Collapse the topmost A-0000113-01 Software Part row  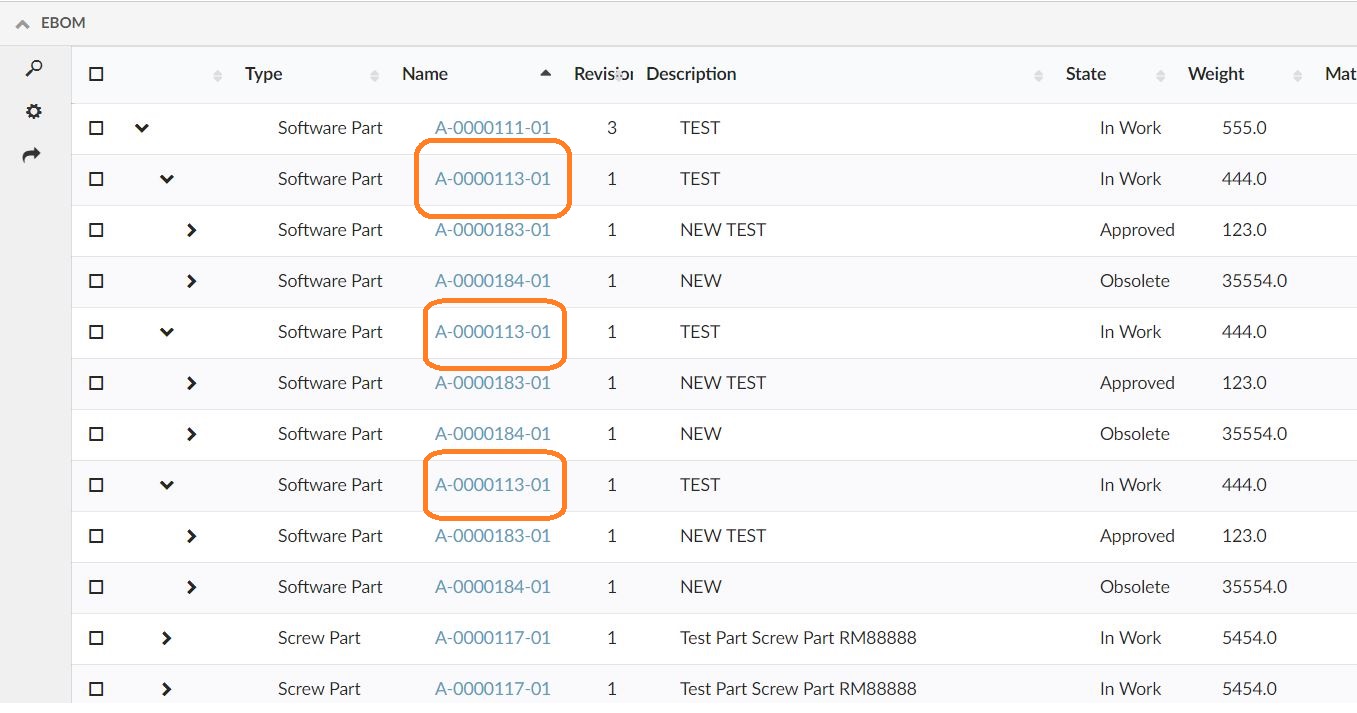[167, 179]
